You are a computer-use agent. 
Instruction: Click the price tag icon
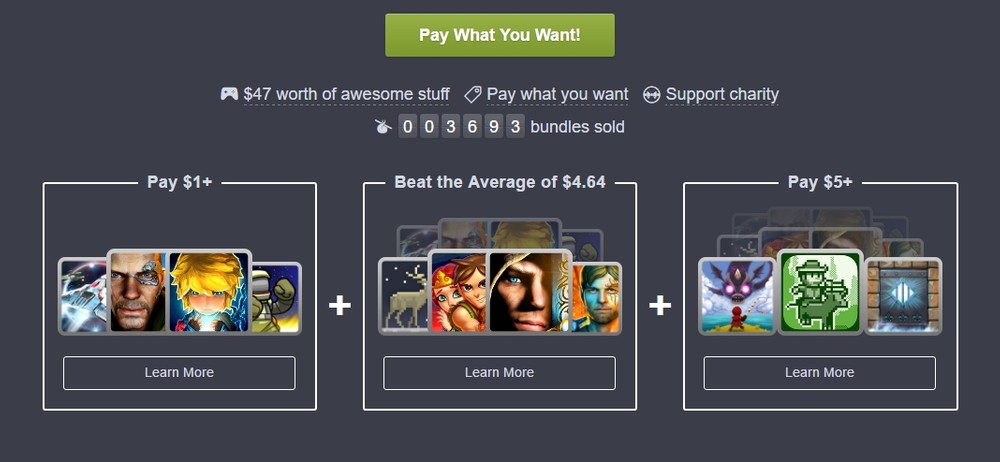tap(473, 94)
